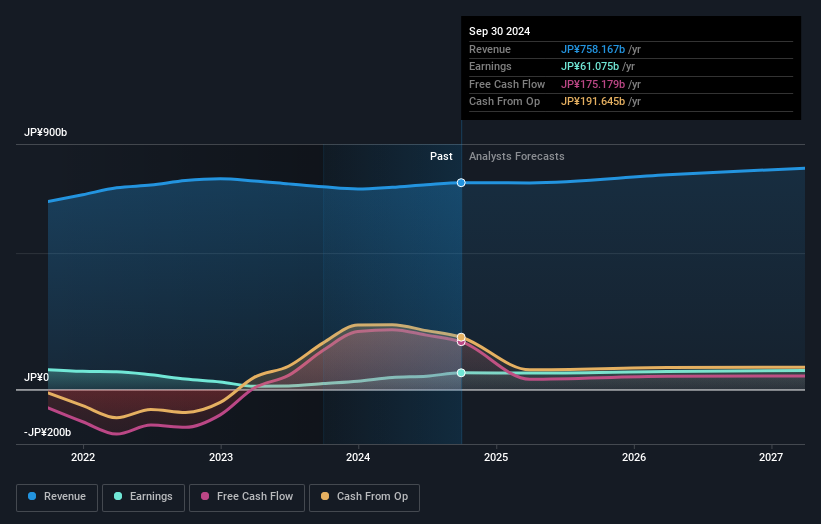The image size is (821, 524).
Task: Toggle the Cash From Op legend button
Action: click(x=364, y=497)
